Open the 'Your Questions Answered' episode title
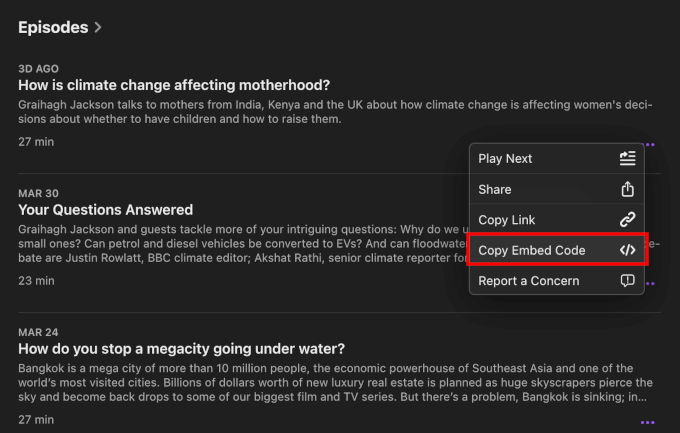The height and width of the screenshot is (433, 680). coord(105,210)
